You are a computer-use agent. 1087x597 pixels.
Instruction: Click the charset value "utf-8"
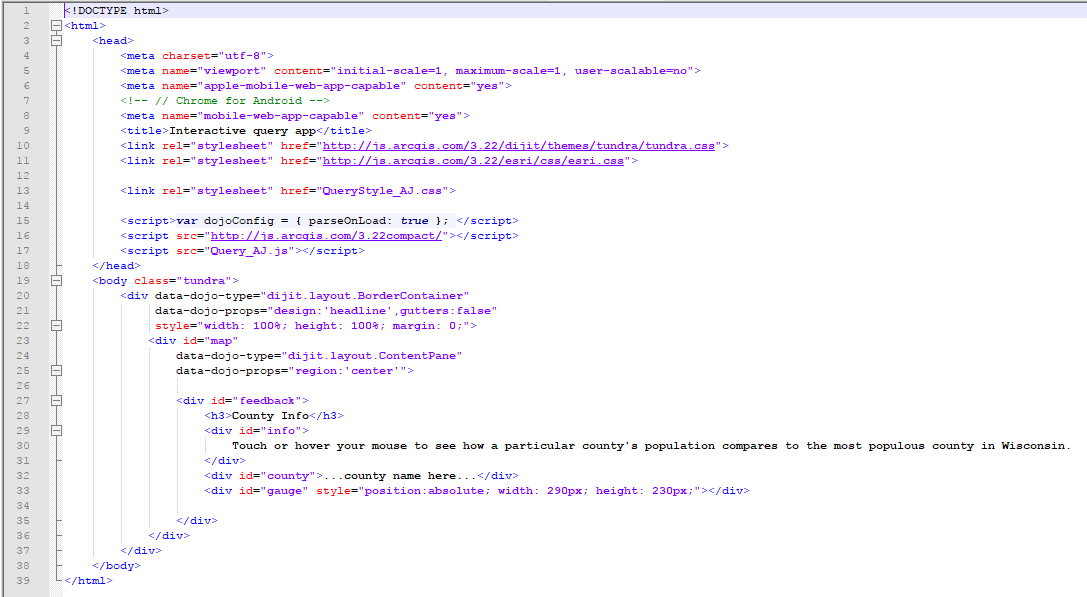[x=243, y=56]
